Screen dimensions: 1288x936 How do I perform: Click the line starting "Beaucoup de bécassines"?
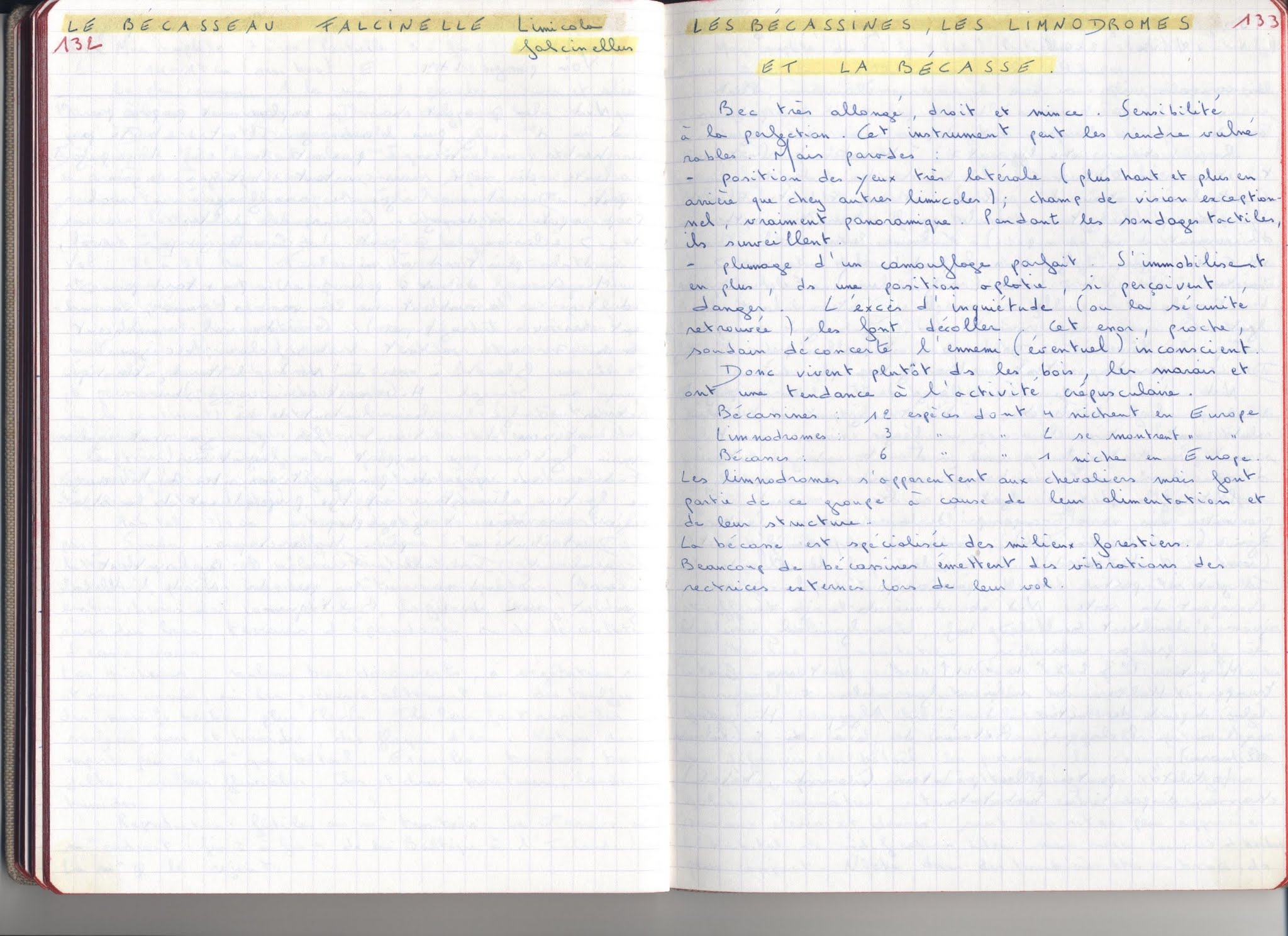(953, 565)
